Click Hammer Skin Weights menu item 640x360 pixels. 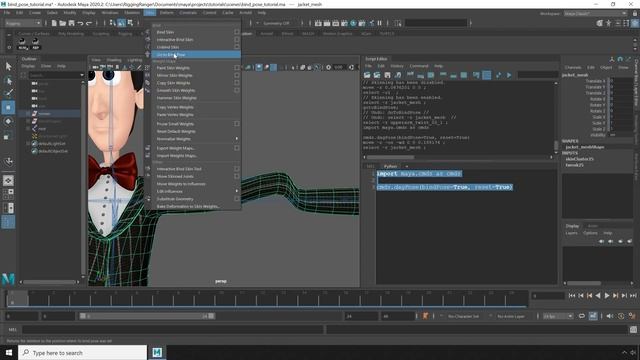(177, 98)
